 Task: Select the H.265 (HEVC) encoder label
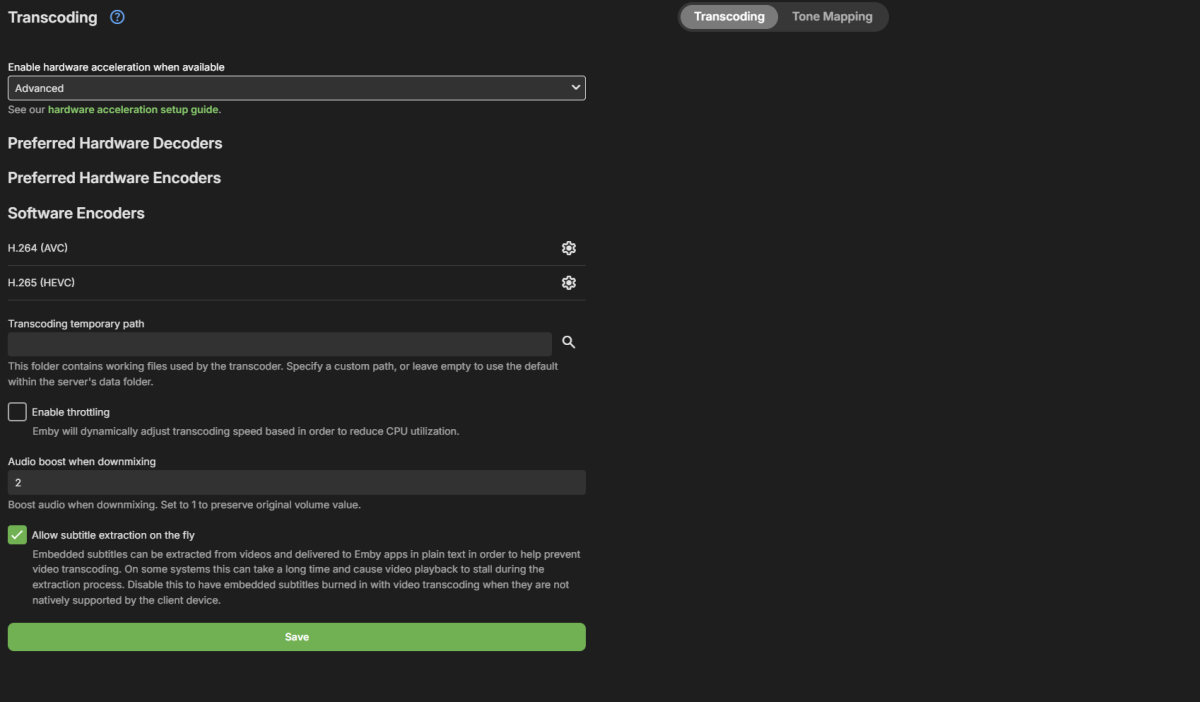41,283
